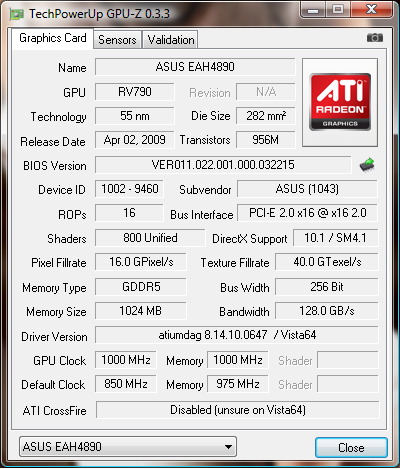
Task: Click the GPU Clock value 1000 MHz
Action: click(126, 360)
